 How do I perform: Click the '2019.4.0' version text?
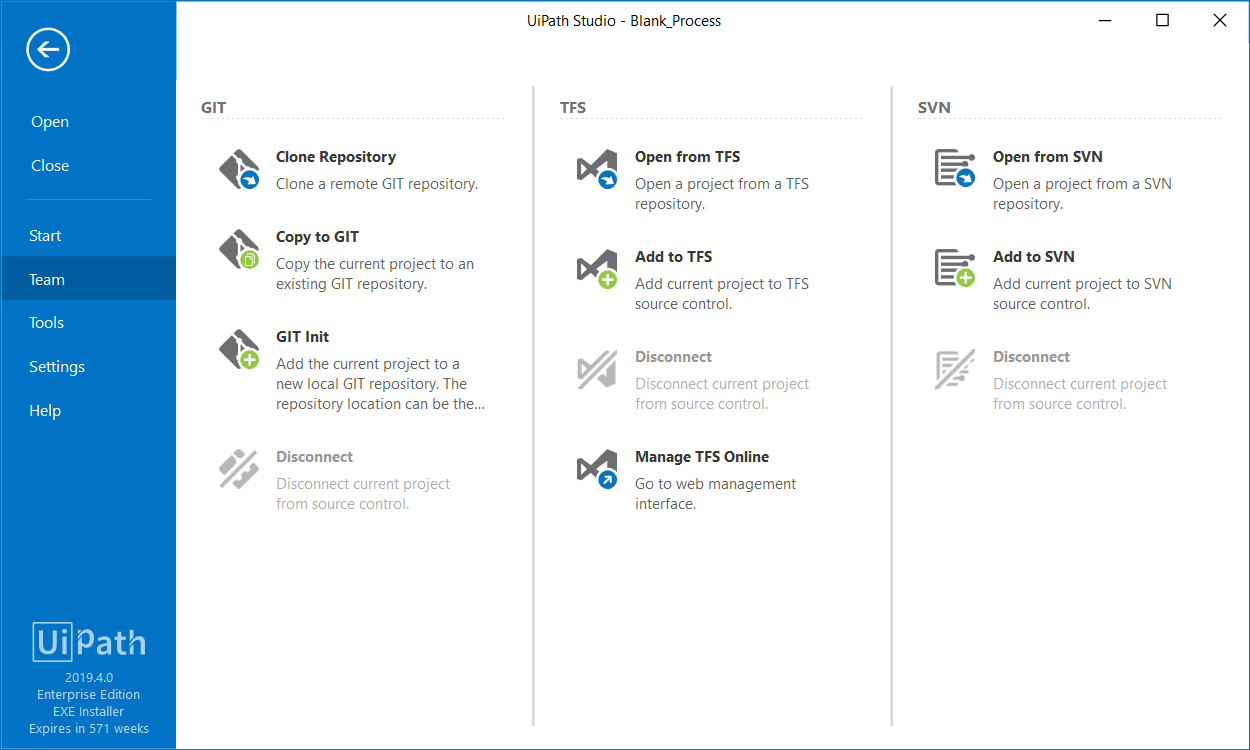point(88,678)
